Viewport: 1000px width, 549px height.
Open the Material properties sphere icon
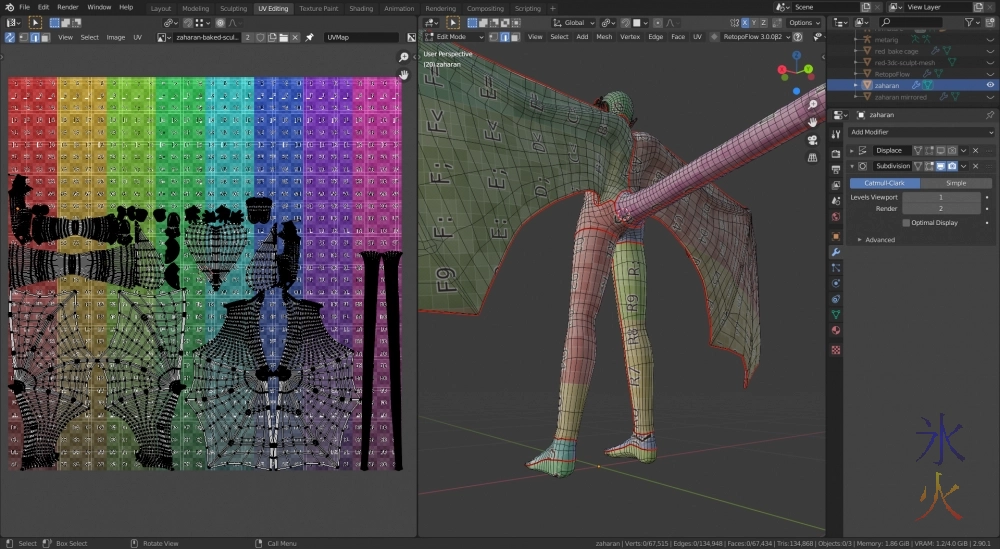[835, 331]
